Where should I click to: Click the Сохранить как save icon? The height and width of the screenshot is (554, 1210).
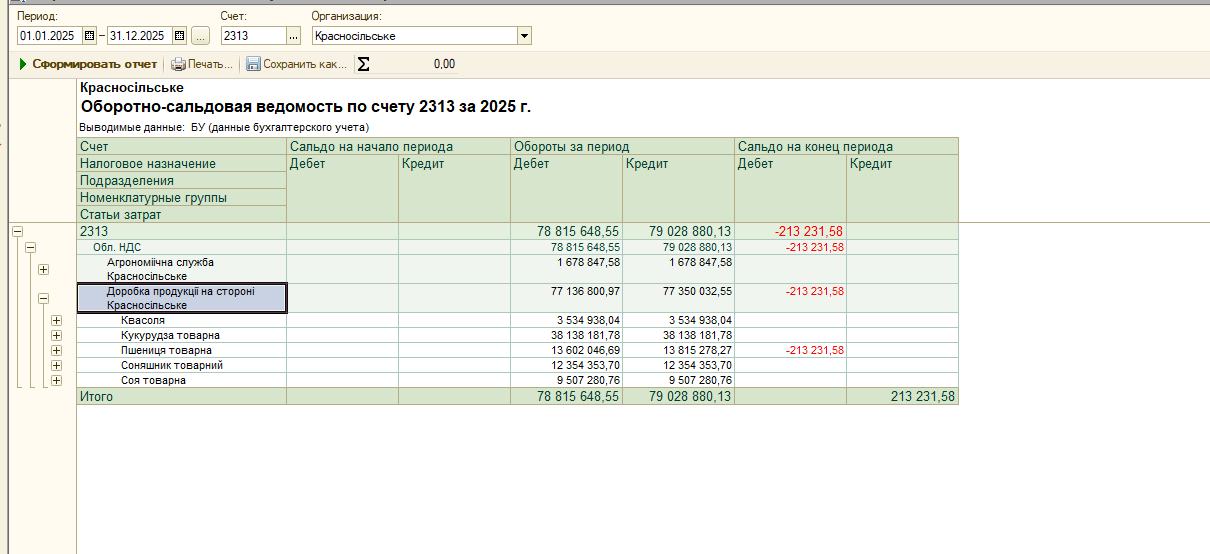[254, 64]
